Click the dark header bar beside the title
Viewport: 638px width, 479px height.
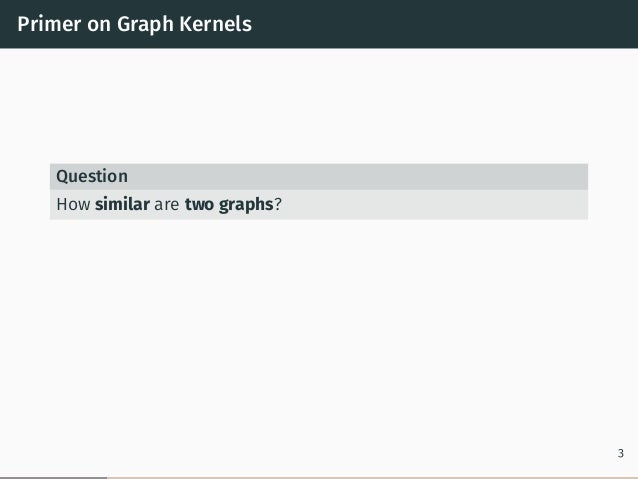coord(444,24)
